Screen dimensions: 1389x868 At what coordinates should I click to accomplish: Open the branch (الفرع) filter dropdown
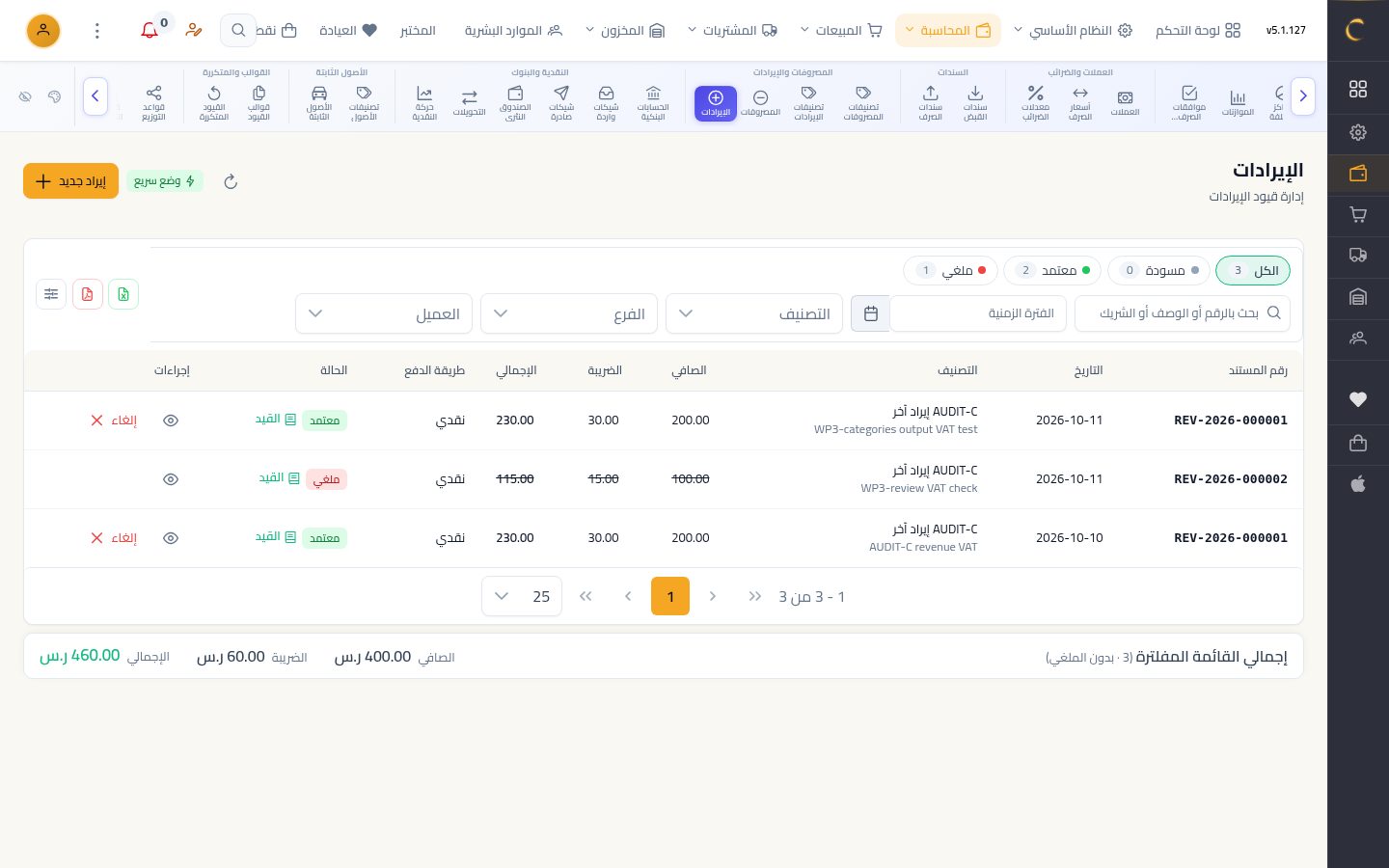(x=569, y=313)
